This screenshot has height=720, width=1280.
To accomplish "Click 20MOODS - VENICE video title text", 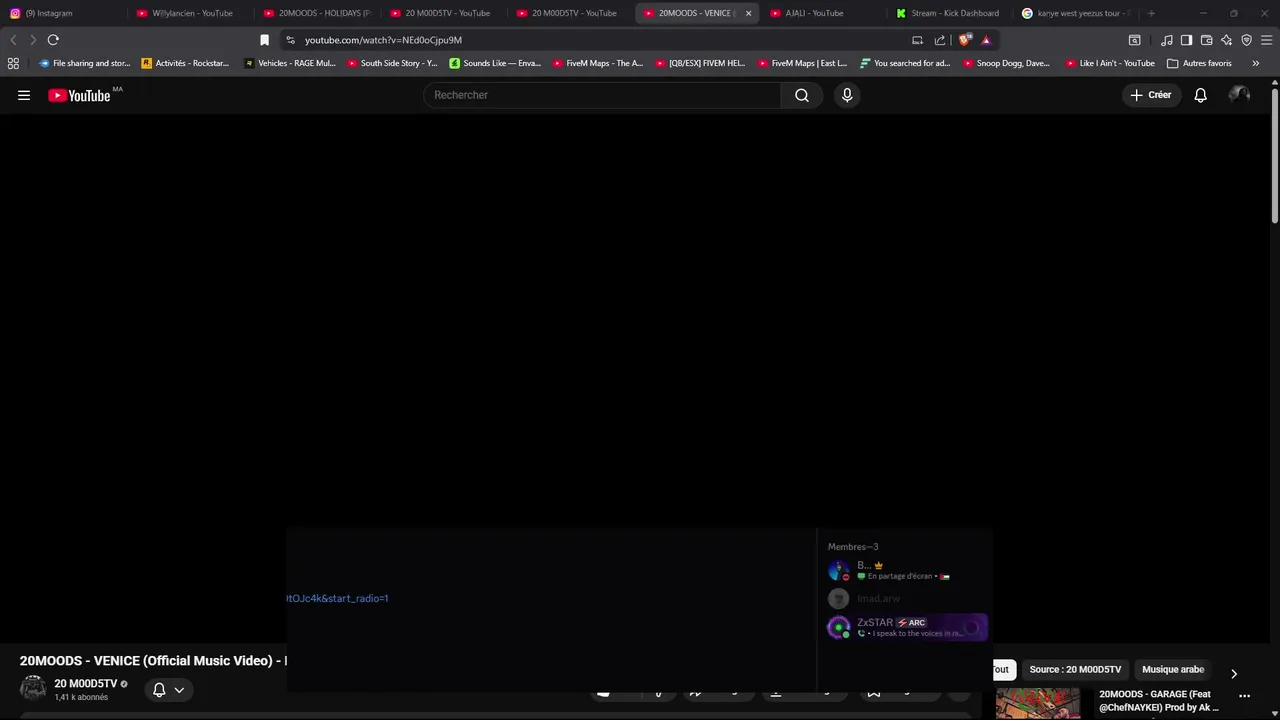I will (153, 661).
